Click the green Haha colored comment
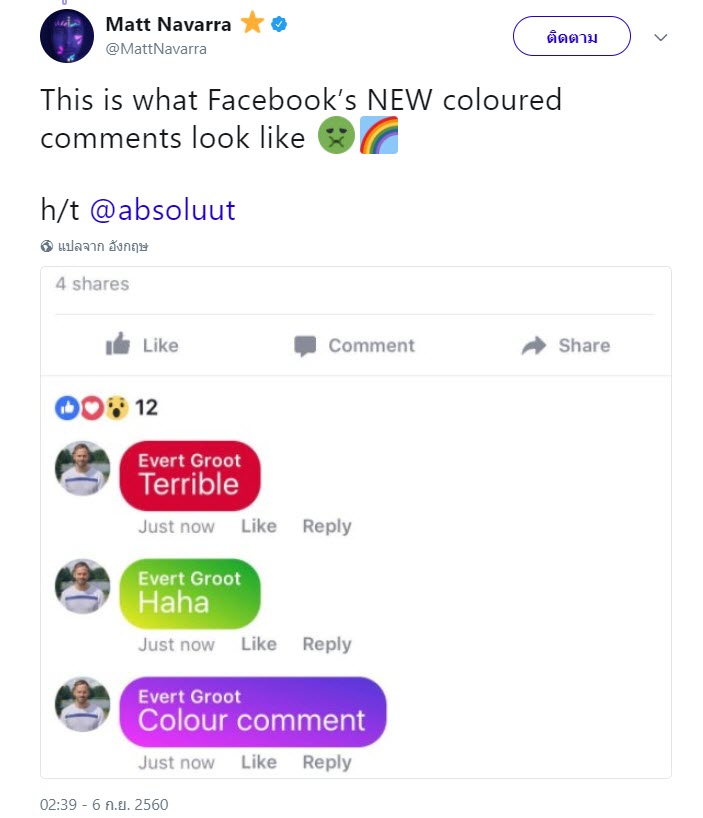703x818 pixels. click(x=190, y=593)
